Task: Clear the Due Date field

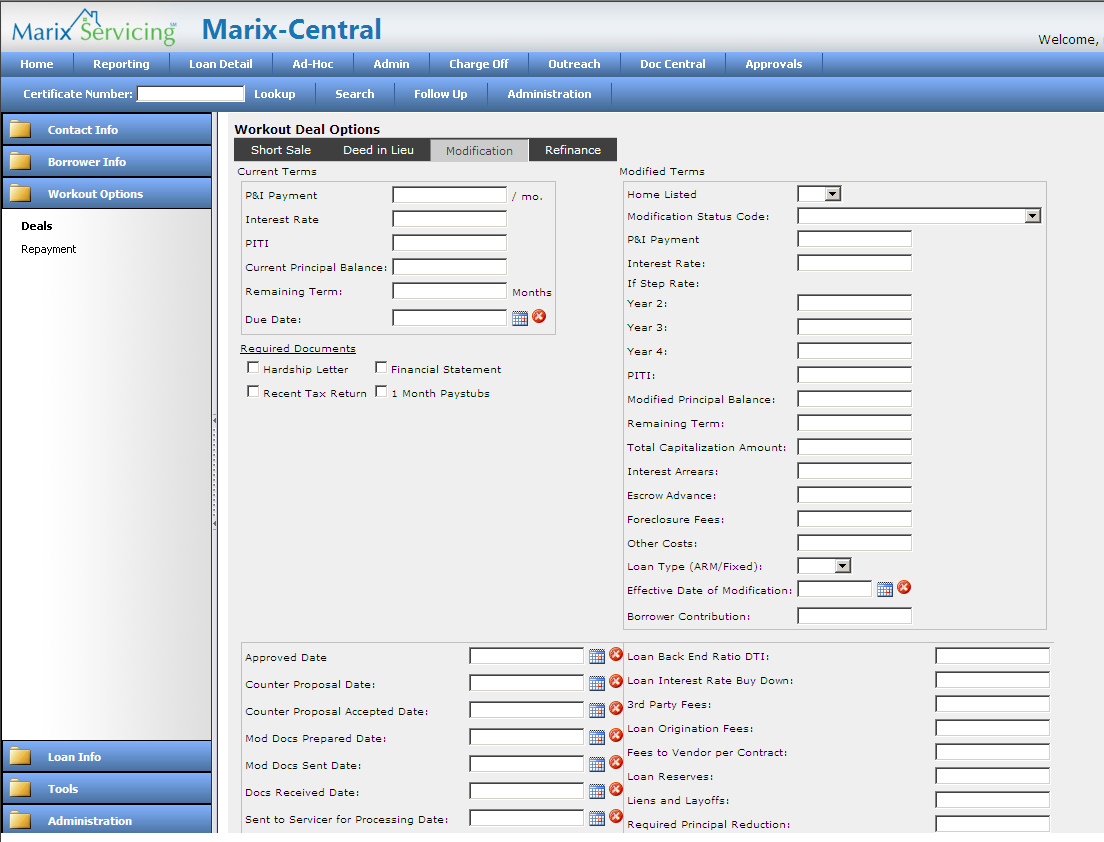Action: click(539, 317)
